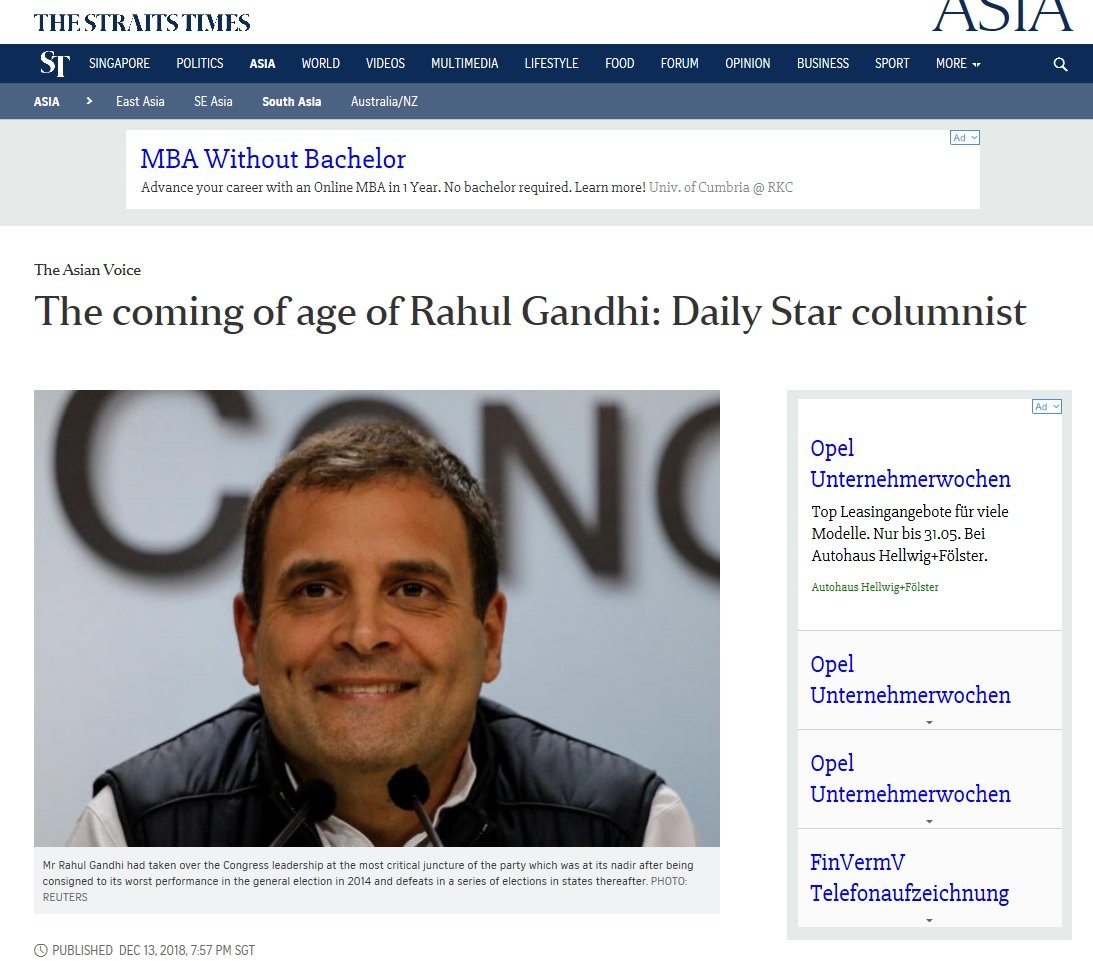Click the top banner Ad choices icon

[965, 137]
